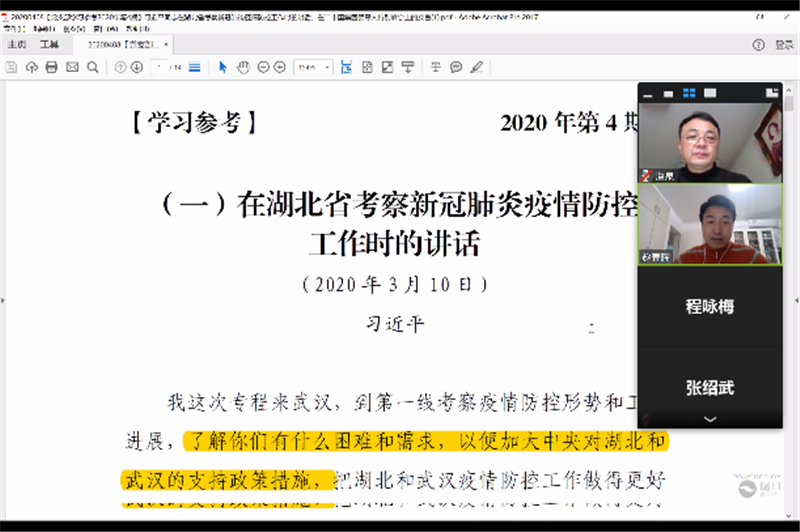
Task: Switch video panel to gallery grid view
Action: tap(689, 93)
